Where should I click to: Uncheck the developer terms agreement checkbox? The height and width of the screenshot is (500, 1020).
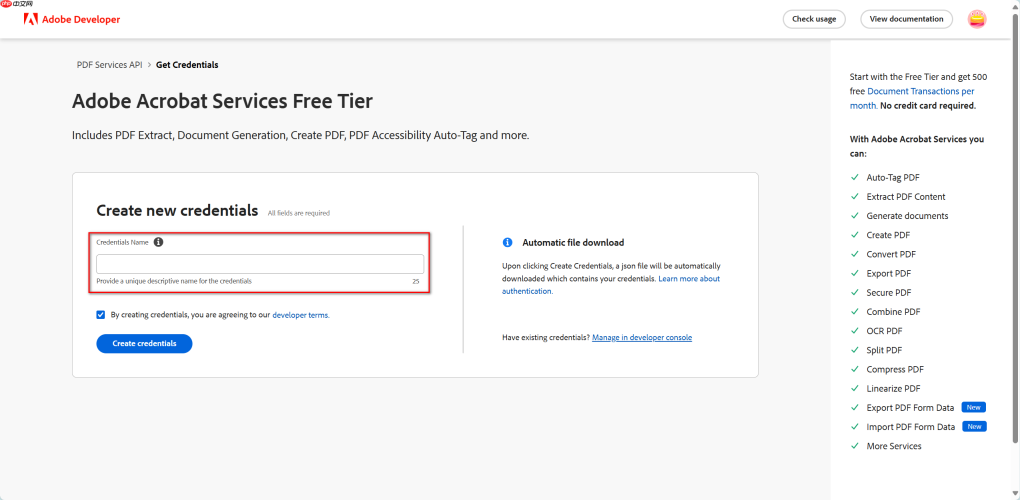pyautogui.click(x=101, y=315)
